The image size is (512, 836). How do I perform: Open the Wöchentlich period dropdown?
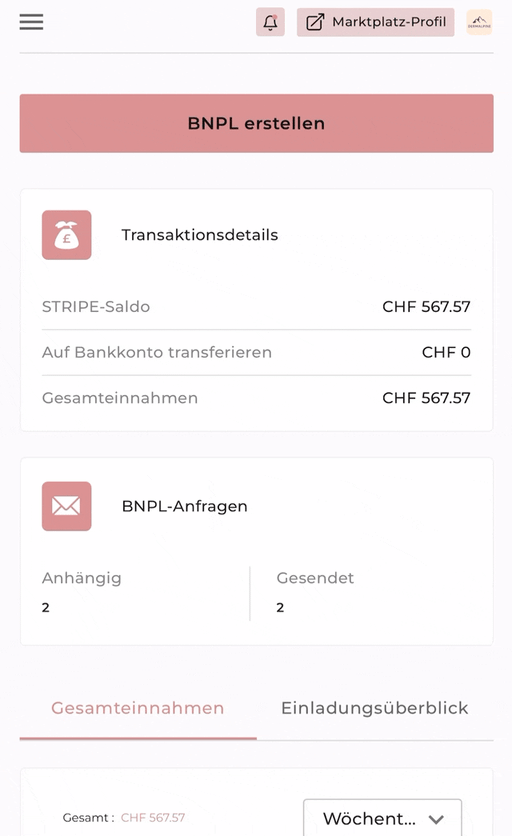[382, 818]
